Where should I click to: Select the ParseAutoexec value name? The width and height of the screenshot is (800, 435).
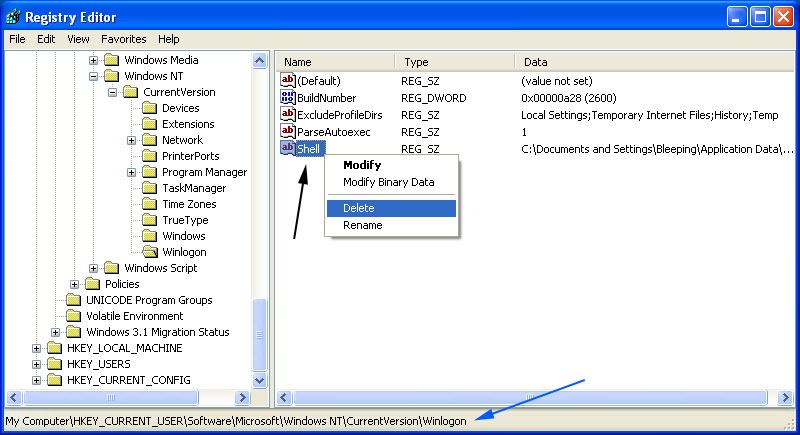334,132
